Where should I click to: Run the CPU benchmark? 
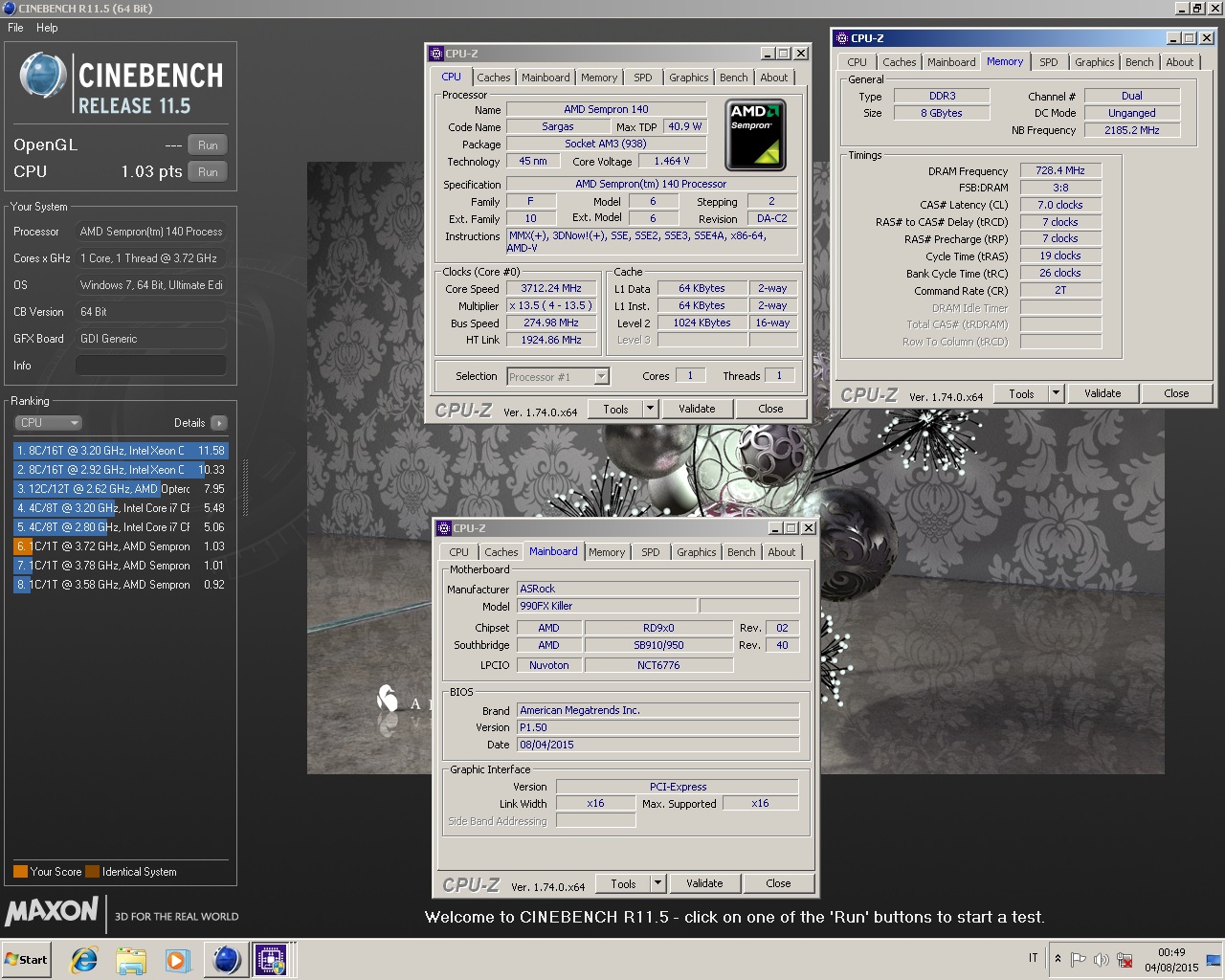[x=208, y=172]
